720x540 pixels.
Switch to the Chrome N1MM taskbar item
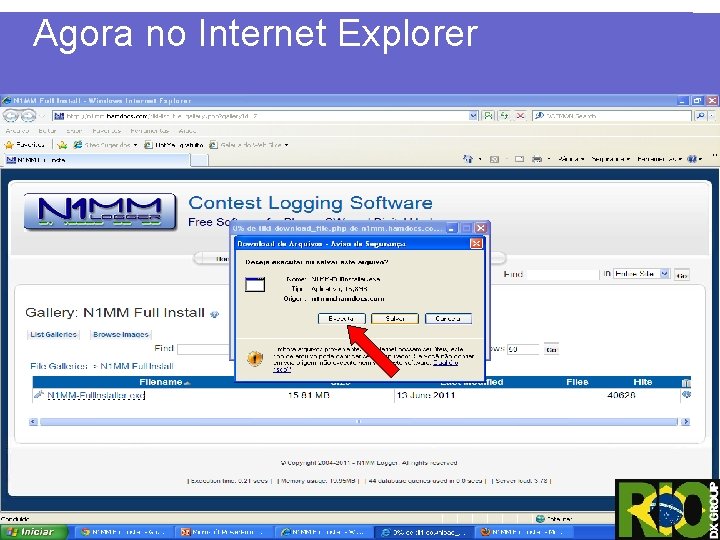coord(122,532)
